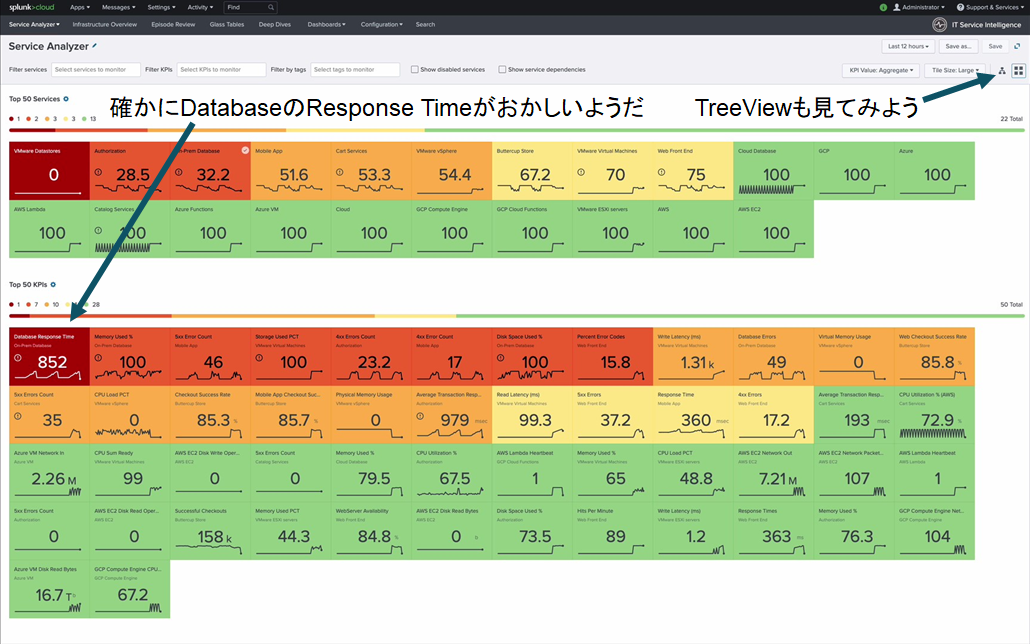Open the Messages dropdown
1030x644 pixels.
tap(118, 7)
